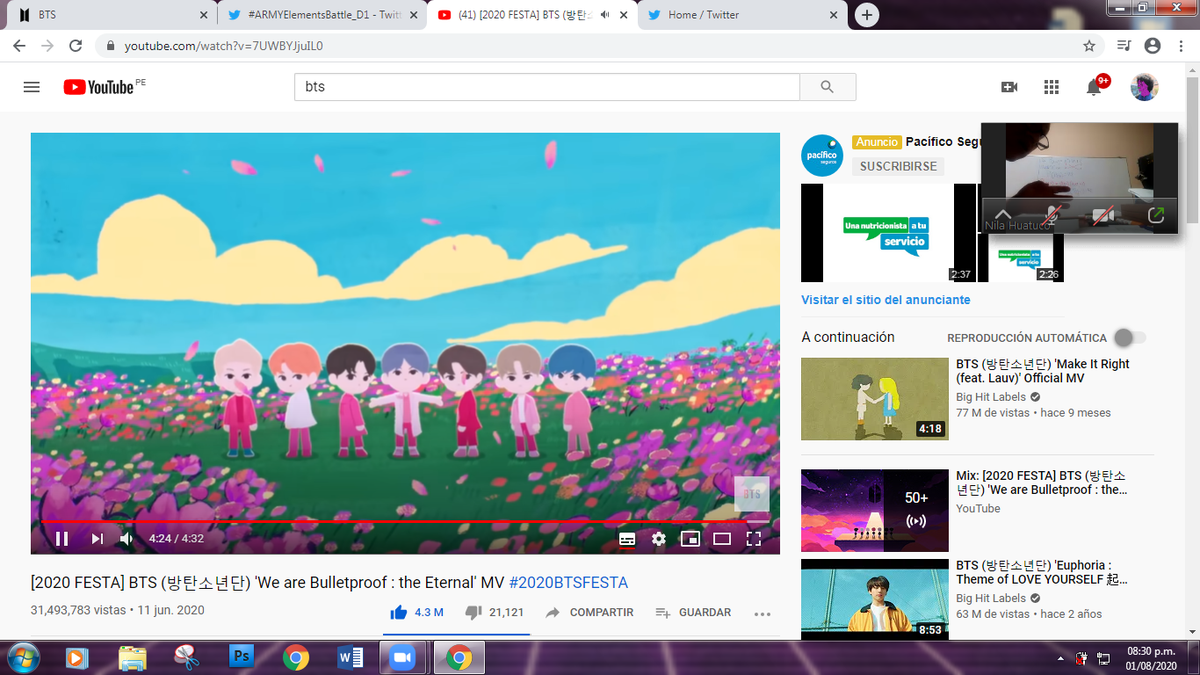Open the Windows Explorer taskbar icon

133,657
